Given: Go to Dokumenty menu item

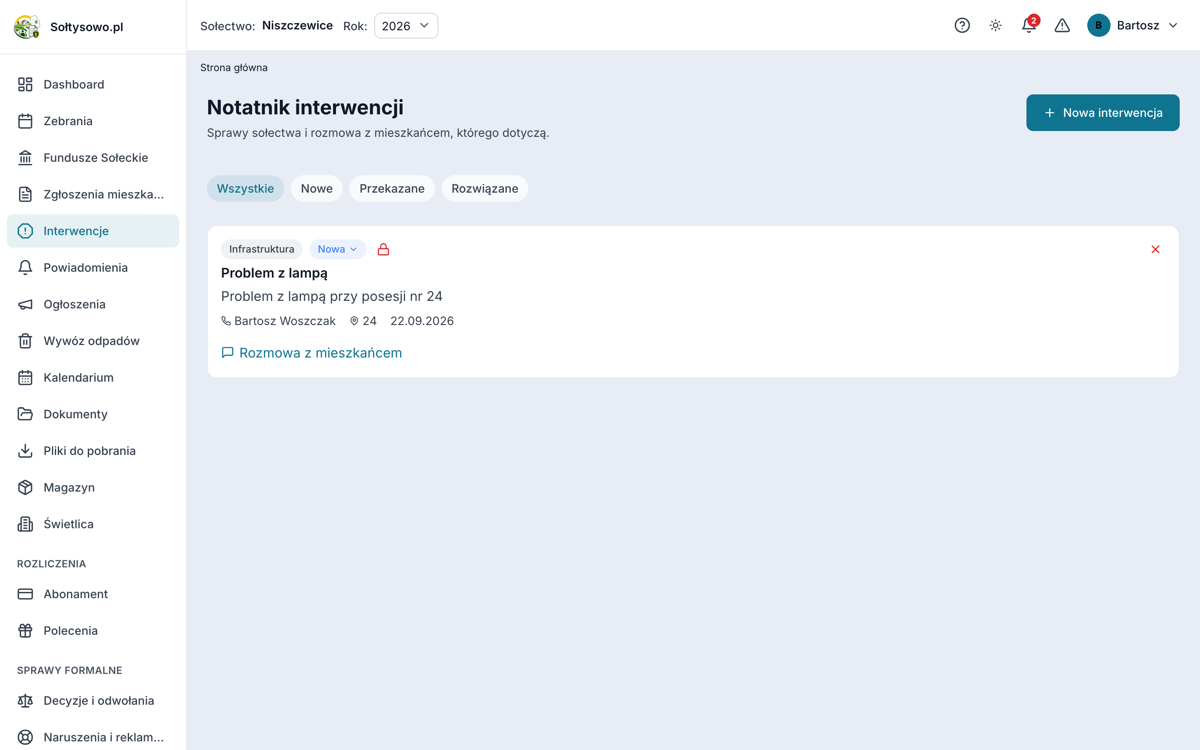Looking at the screenshot, I should click(x=93, y=414).
